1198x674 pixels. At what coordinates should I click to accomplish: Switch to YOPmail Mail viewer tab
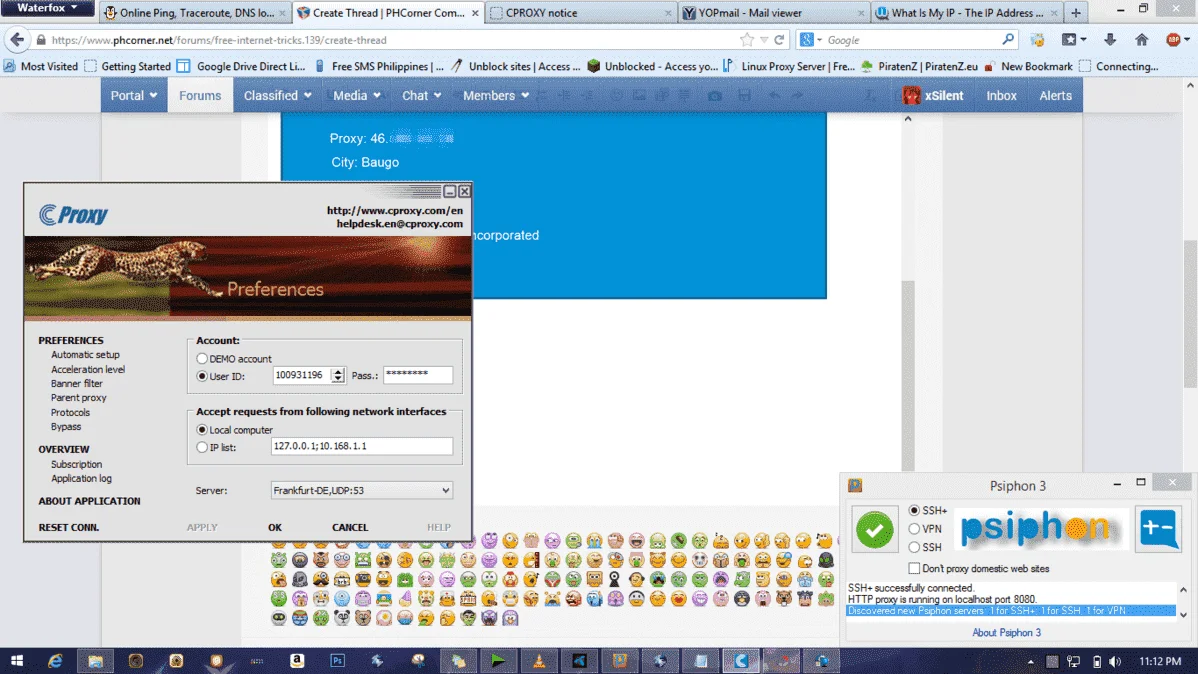pyautogui.click(x=774, y=13)
